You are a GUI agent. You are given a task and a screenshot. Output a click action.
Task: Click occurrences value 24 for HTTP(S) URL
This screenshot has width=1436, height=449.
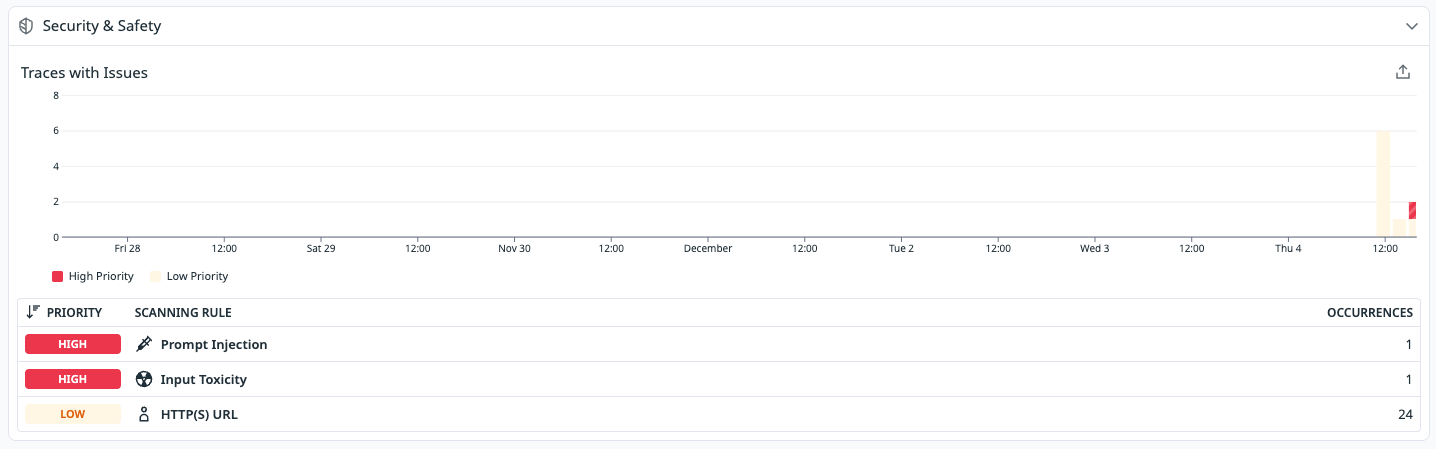(1405, 414)
